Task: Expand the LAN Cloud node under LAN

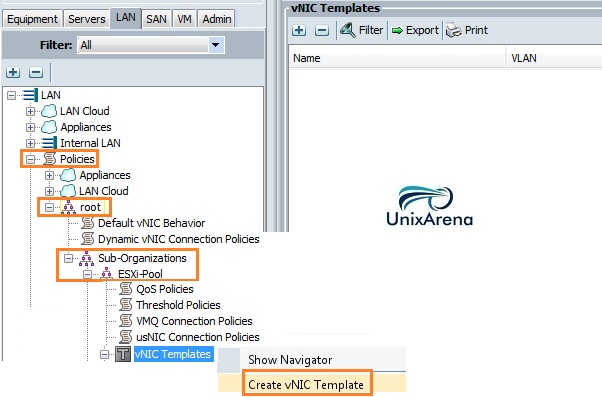Action: tap(30, 111)
